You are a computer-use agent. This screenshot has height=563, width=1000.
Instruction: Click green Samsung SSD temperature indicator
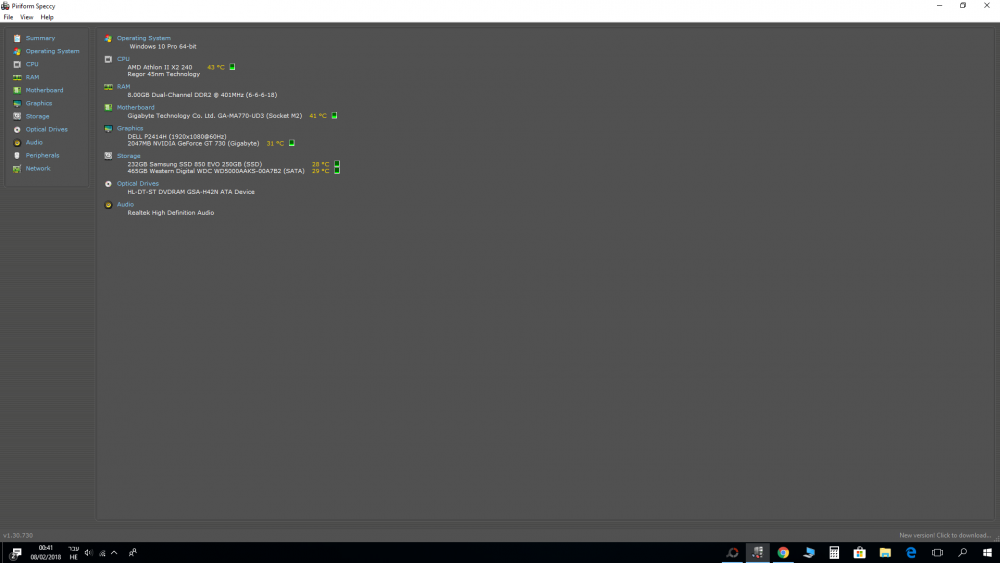coord(337,165)
